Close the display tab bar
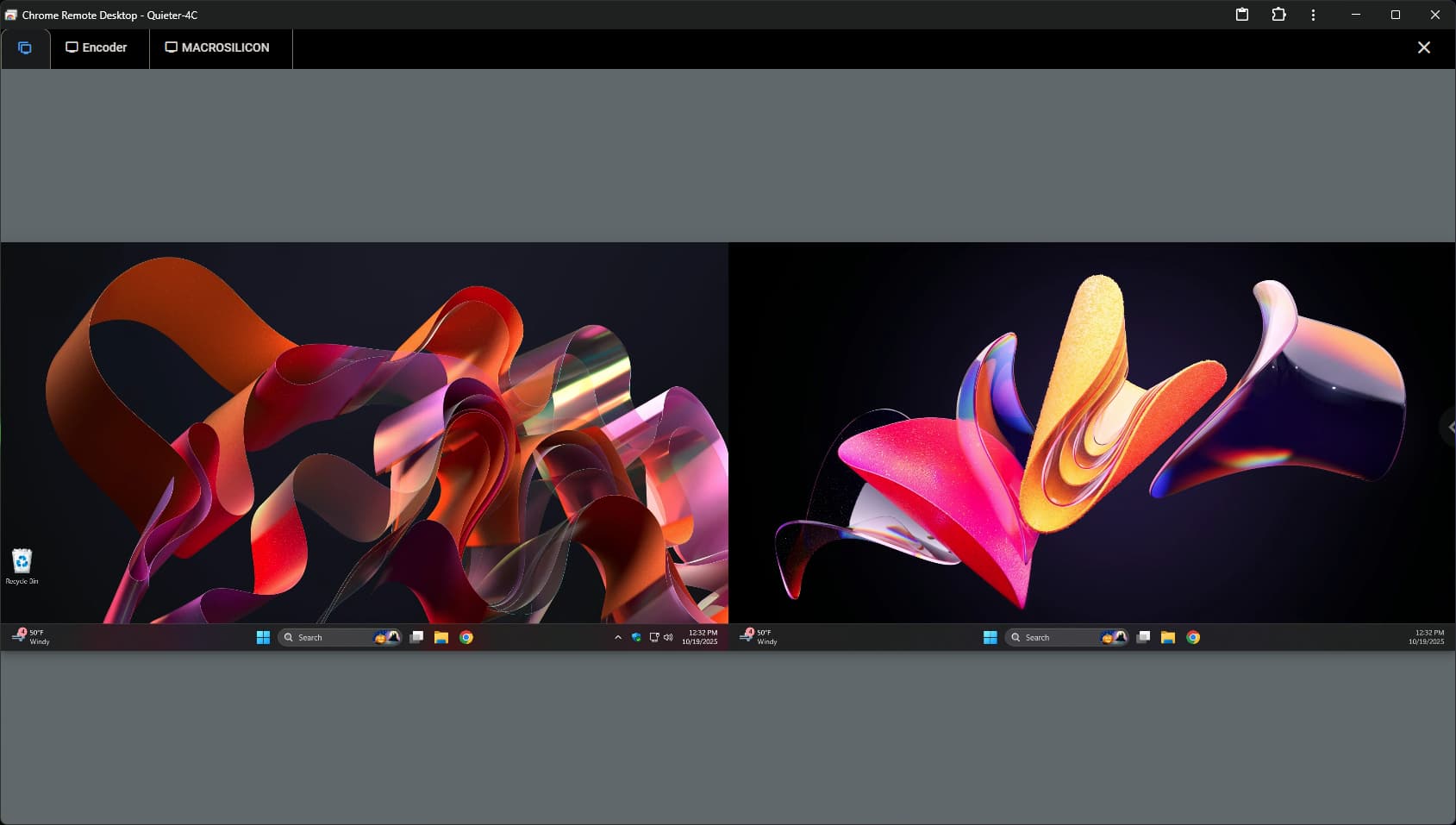The image size is (1456, 825). [1423, 48]
